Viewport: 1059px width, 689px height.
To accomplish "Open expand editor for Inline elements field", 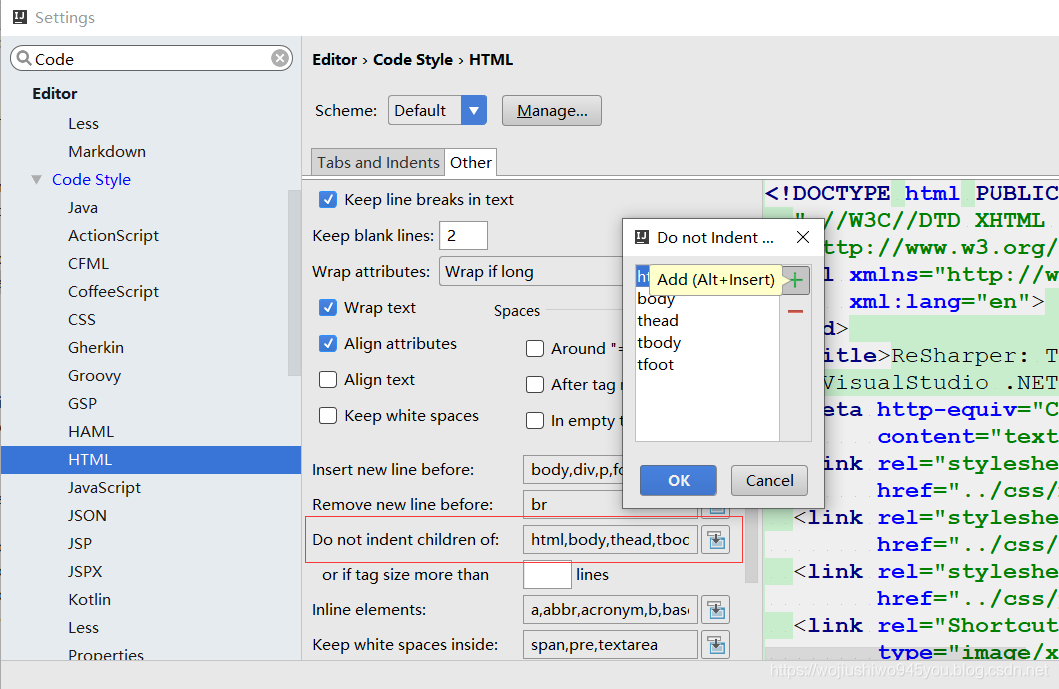I will pyautogui.click(x=715, y=610).
